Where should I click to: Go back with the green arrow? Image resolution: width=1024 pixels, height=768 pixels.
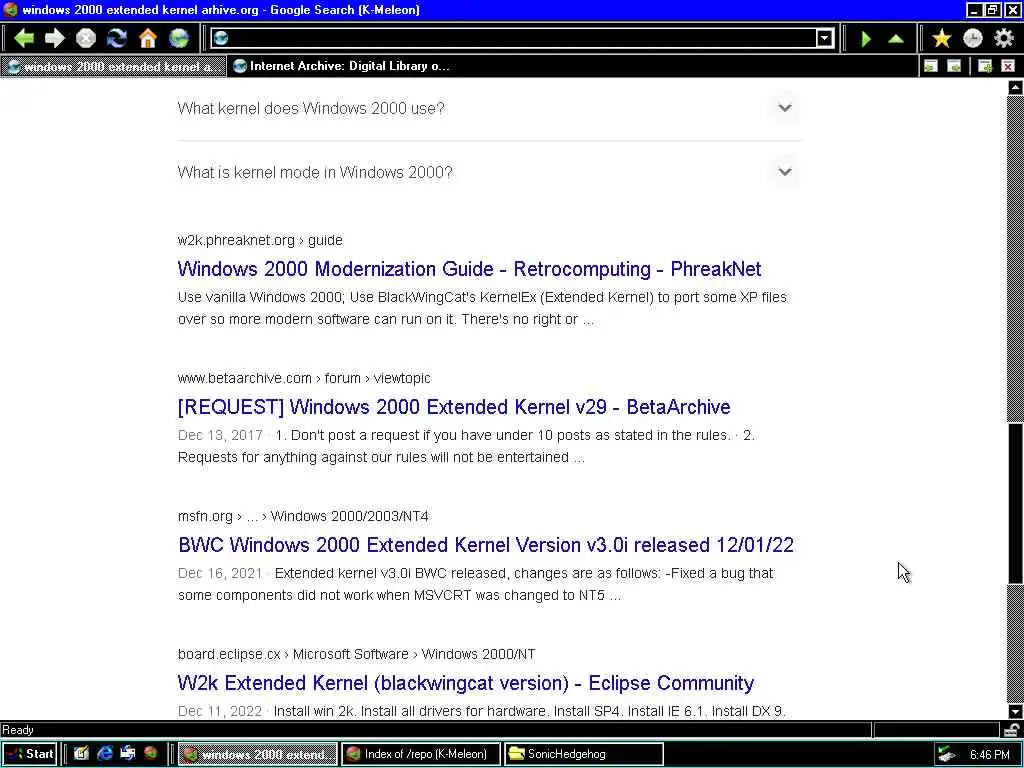click(24, 39)
